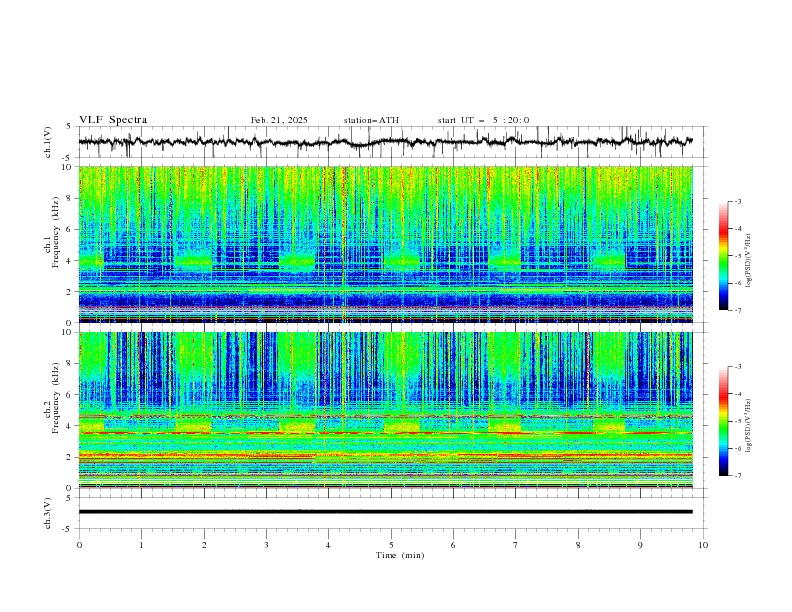Click tick label 10 on the Time axis
Image resolution: width=792 pixels, height=612 pixels.
point(703,545)
